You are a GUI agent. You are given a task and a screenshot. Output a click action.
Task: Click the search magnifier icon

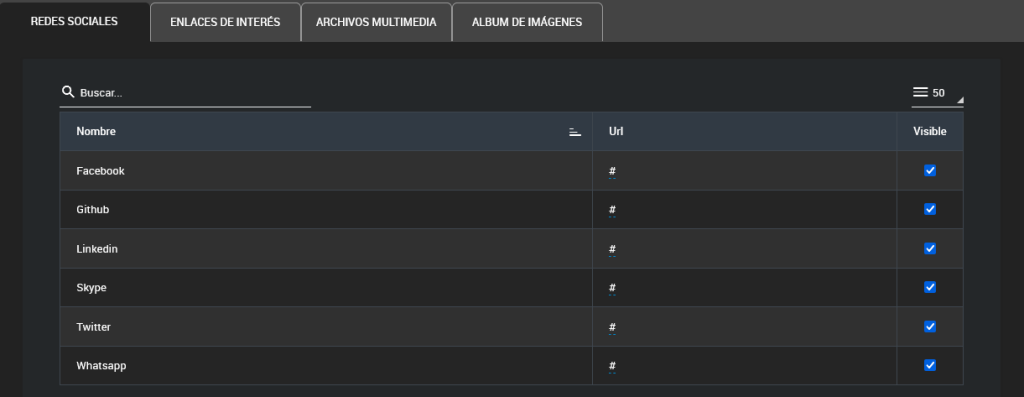67,92
